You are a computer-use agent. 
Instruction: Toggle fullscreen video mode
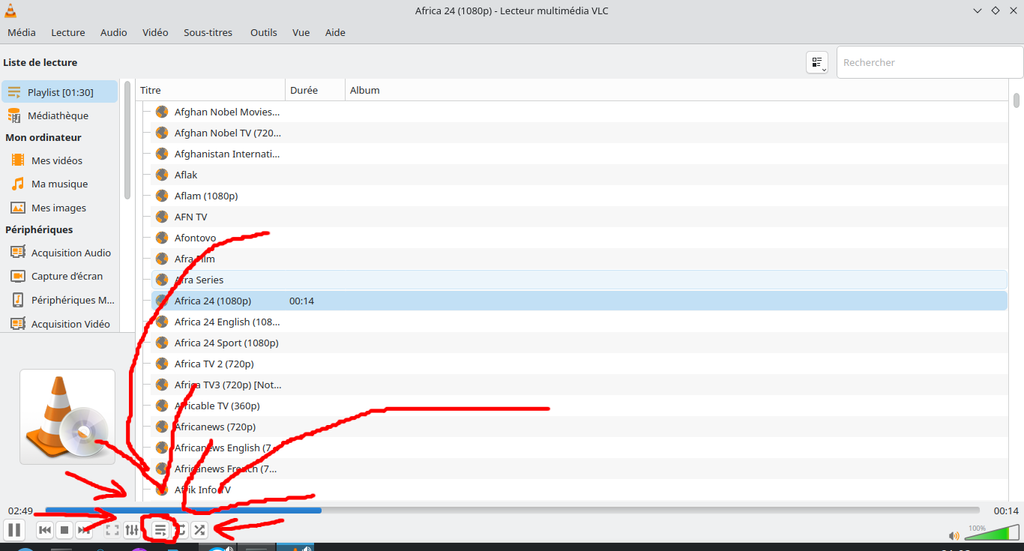112,530
